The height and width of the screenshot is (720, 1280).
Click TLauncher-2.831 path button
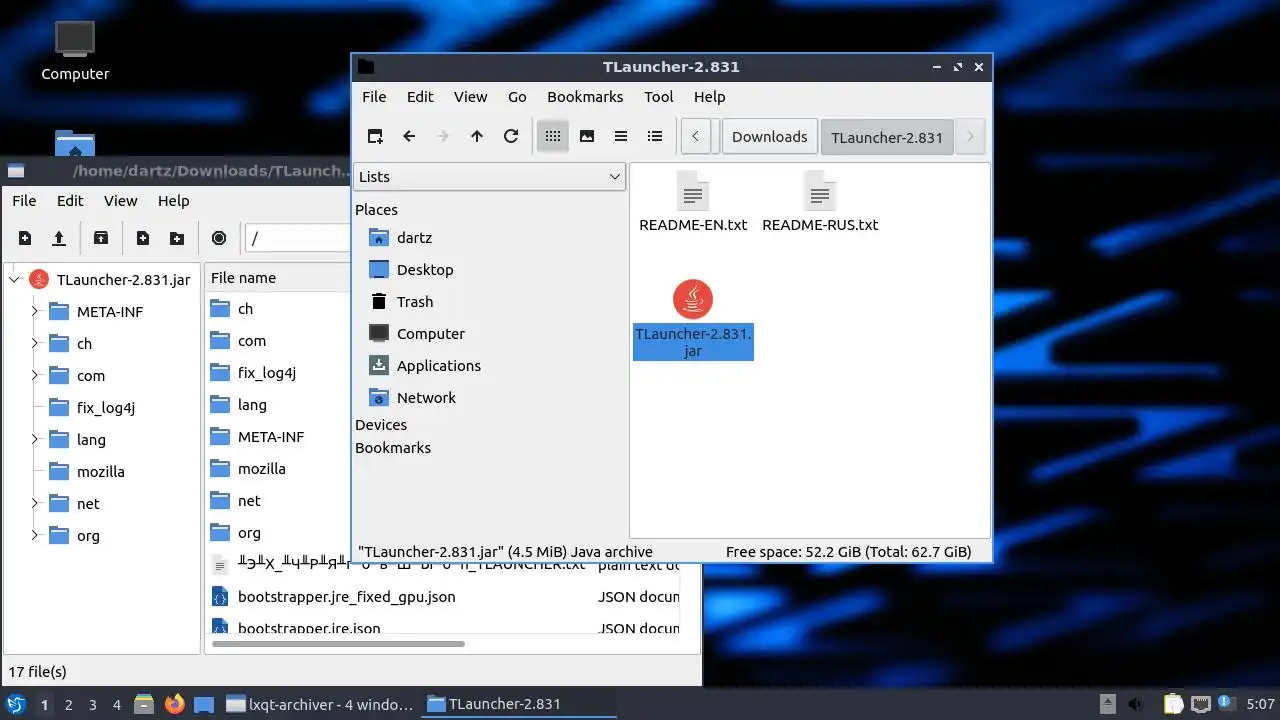(887, 137)
